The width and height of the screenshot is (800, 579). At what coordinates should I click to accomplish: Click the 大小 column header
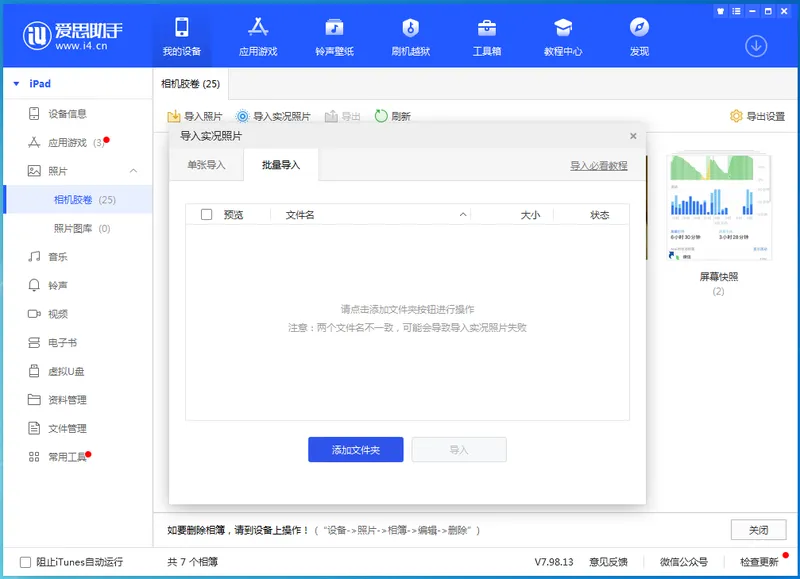530,215
